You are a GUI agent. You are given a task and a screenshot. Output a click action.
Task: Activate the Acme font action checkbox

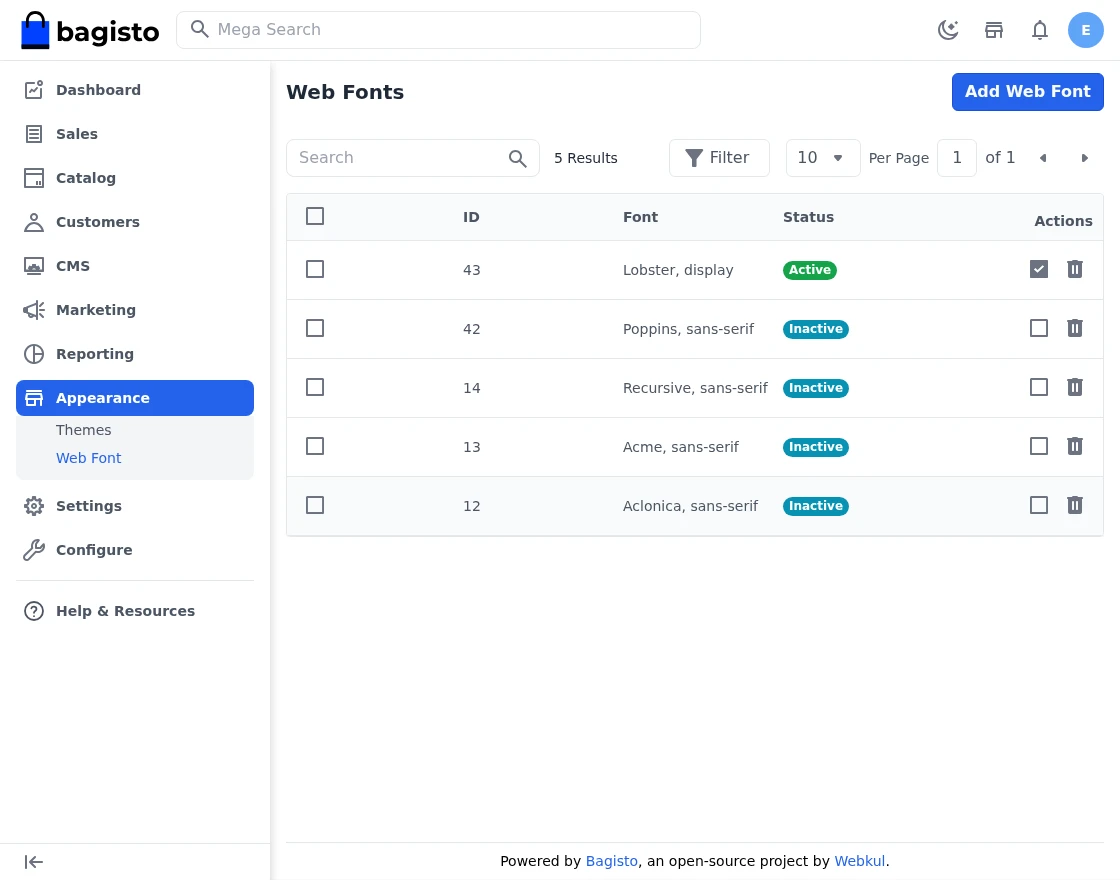click(1039, 446)
